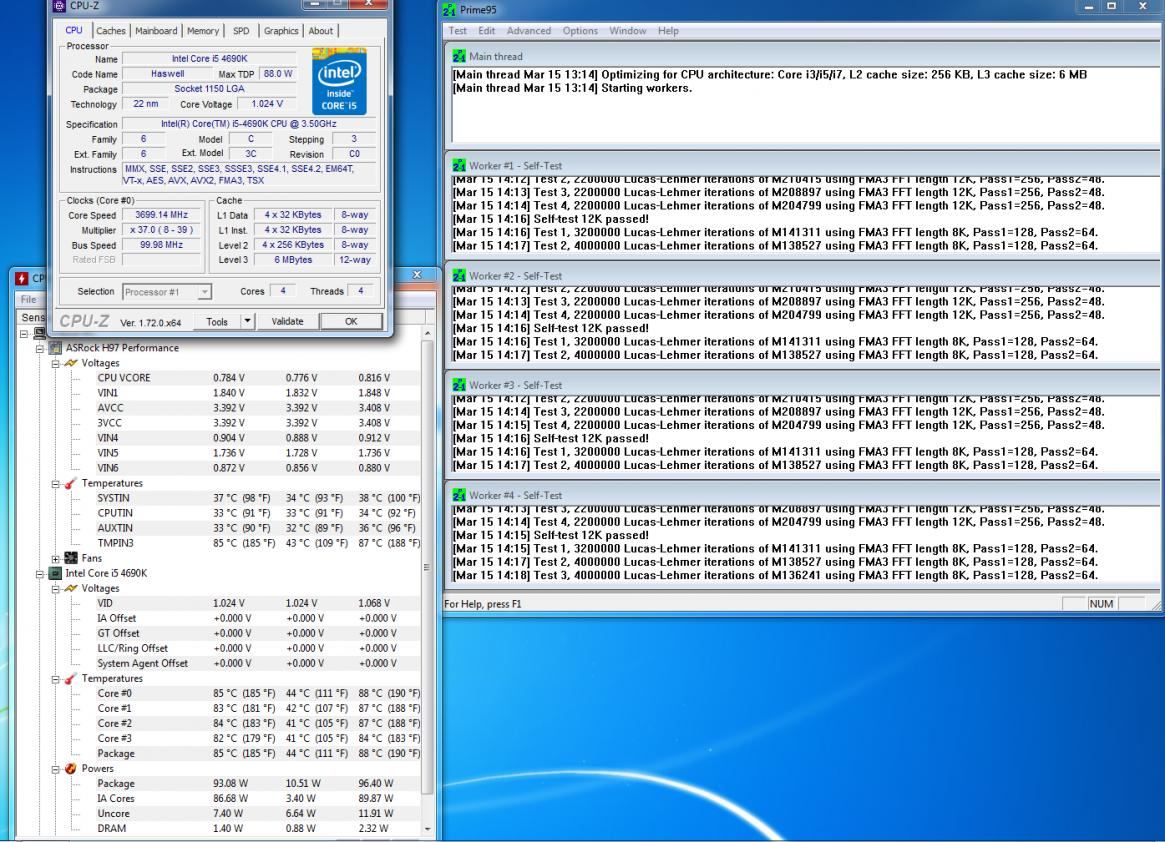Viewport: 1165px width, 842px height.
Task: Click the Core Voltage 1.024 V field
Action: tap(267, 104)
